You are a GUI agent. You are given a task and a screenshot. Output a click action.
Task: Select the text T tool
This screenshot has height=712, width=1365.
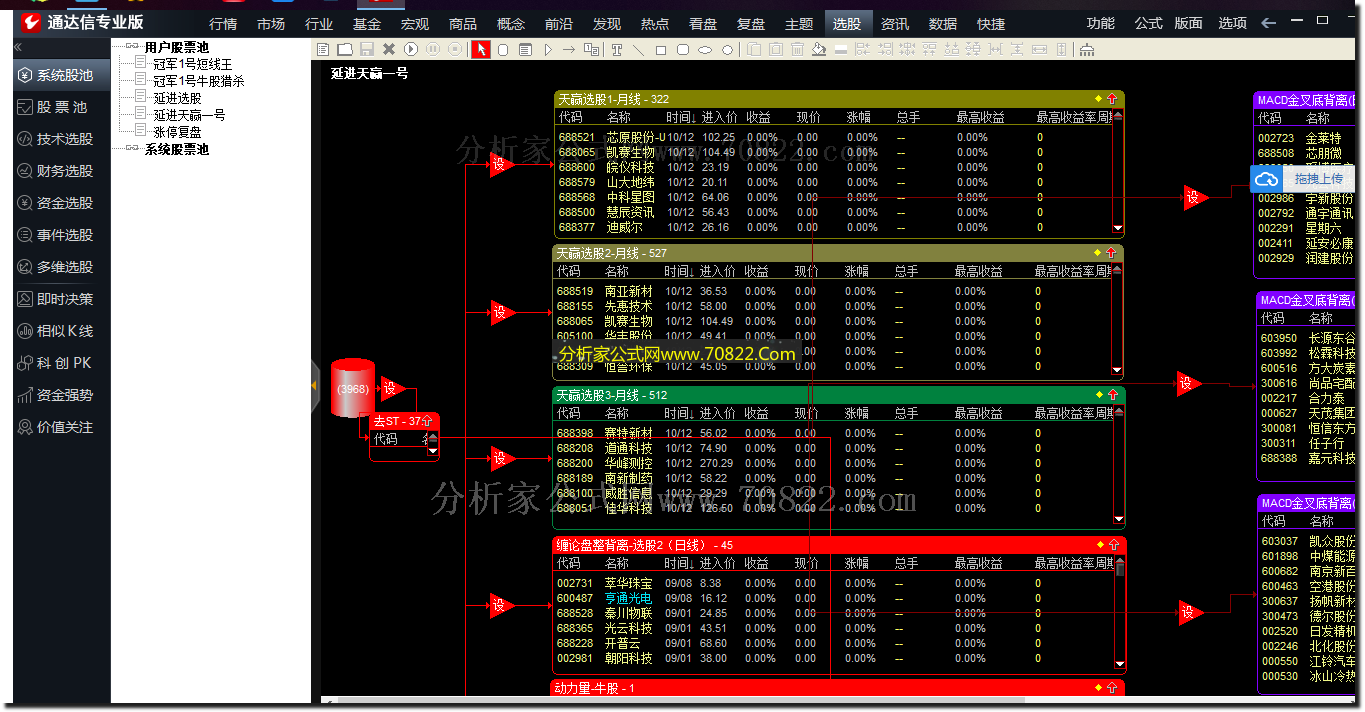(617, 49)
